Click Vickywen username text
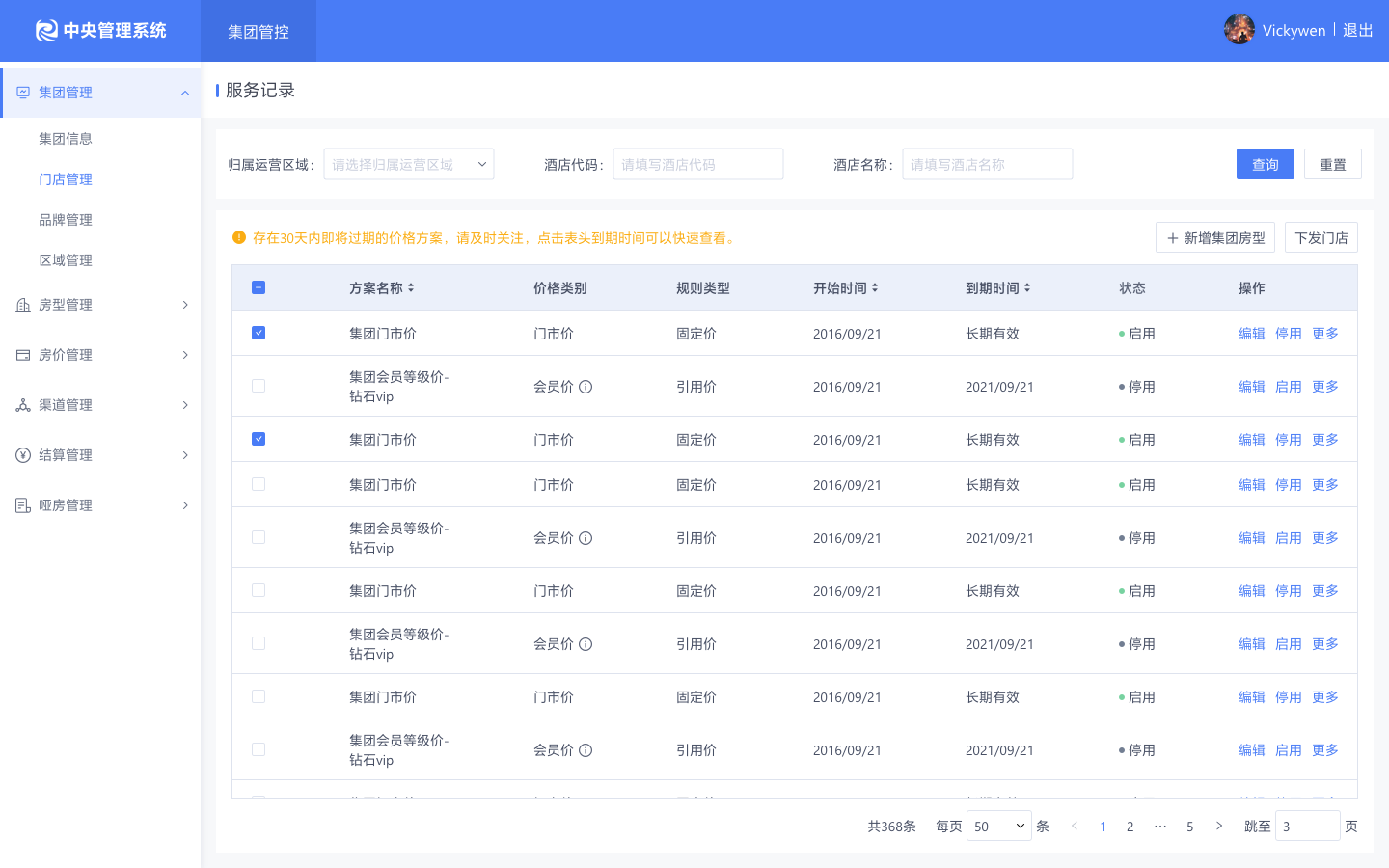This screenshot has height=868, width=1389. click(x=1294, y=30)
